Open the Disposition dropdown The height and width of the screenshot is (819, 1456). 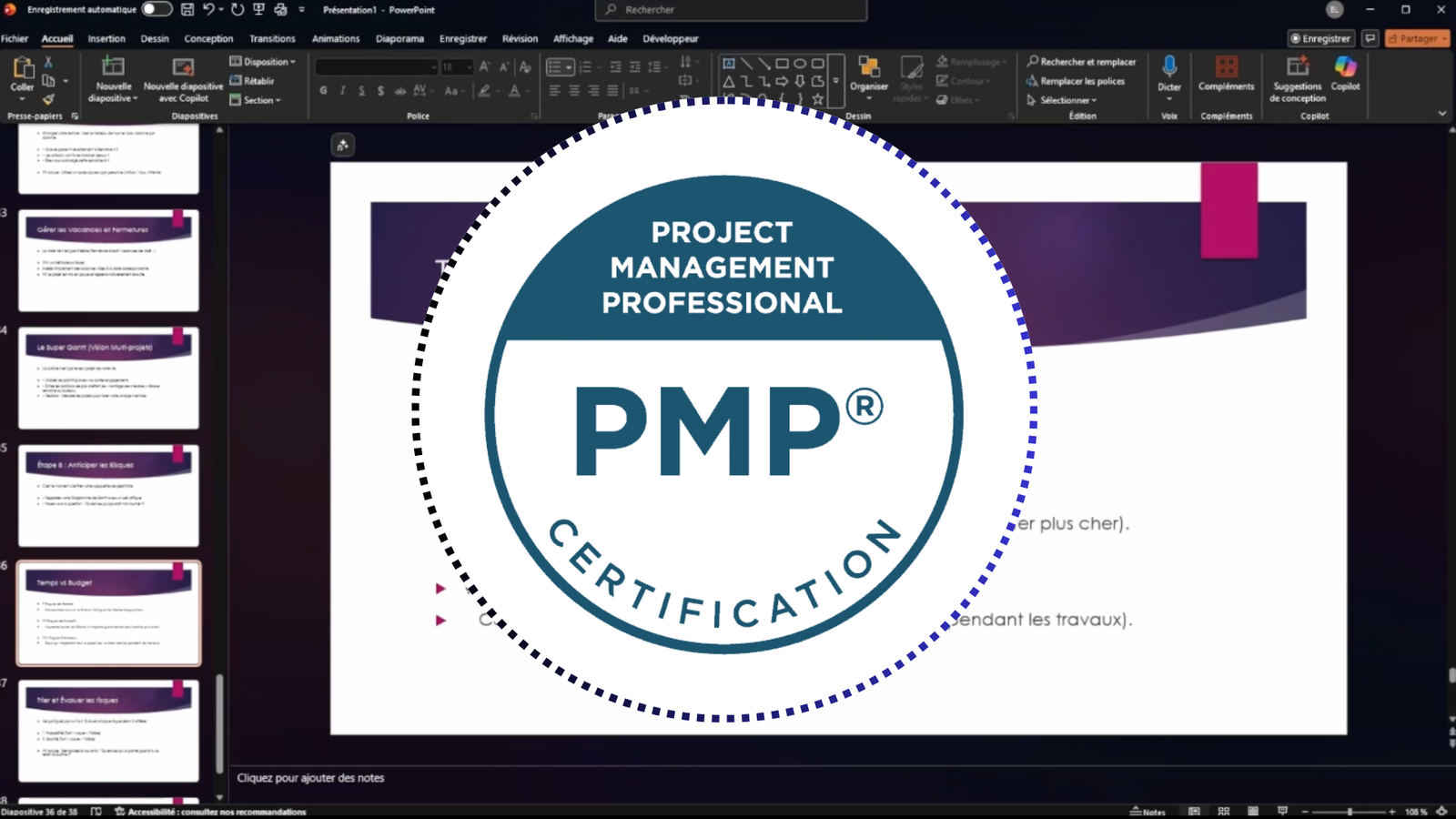tap(262, 61)
